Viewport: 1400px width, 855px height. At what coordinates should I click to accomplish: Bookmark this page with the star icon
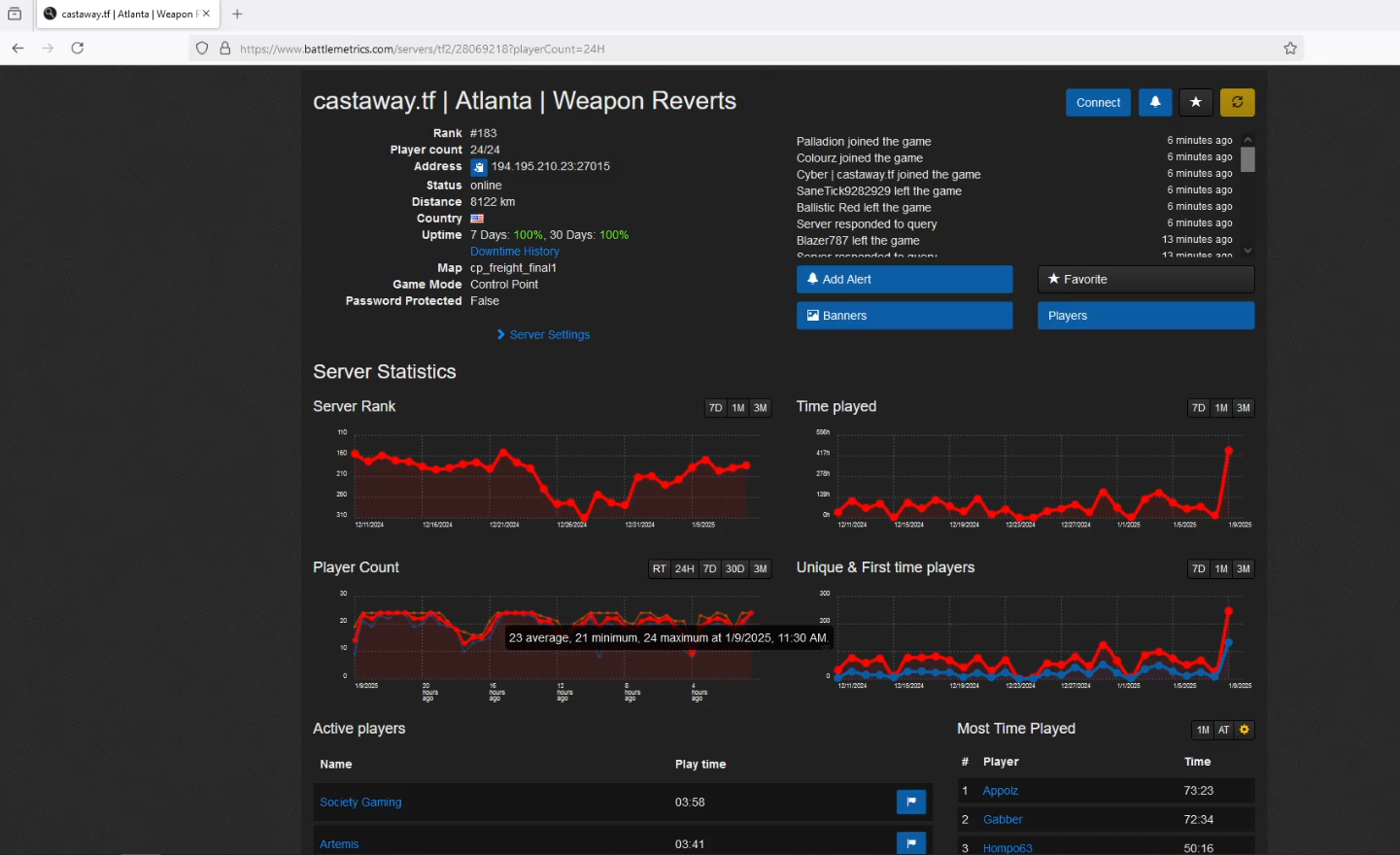[x=1290, y=49]
